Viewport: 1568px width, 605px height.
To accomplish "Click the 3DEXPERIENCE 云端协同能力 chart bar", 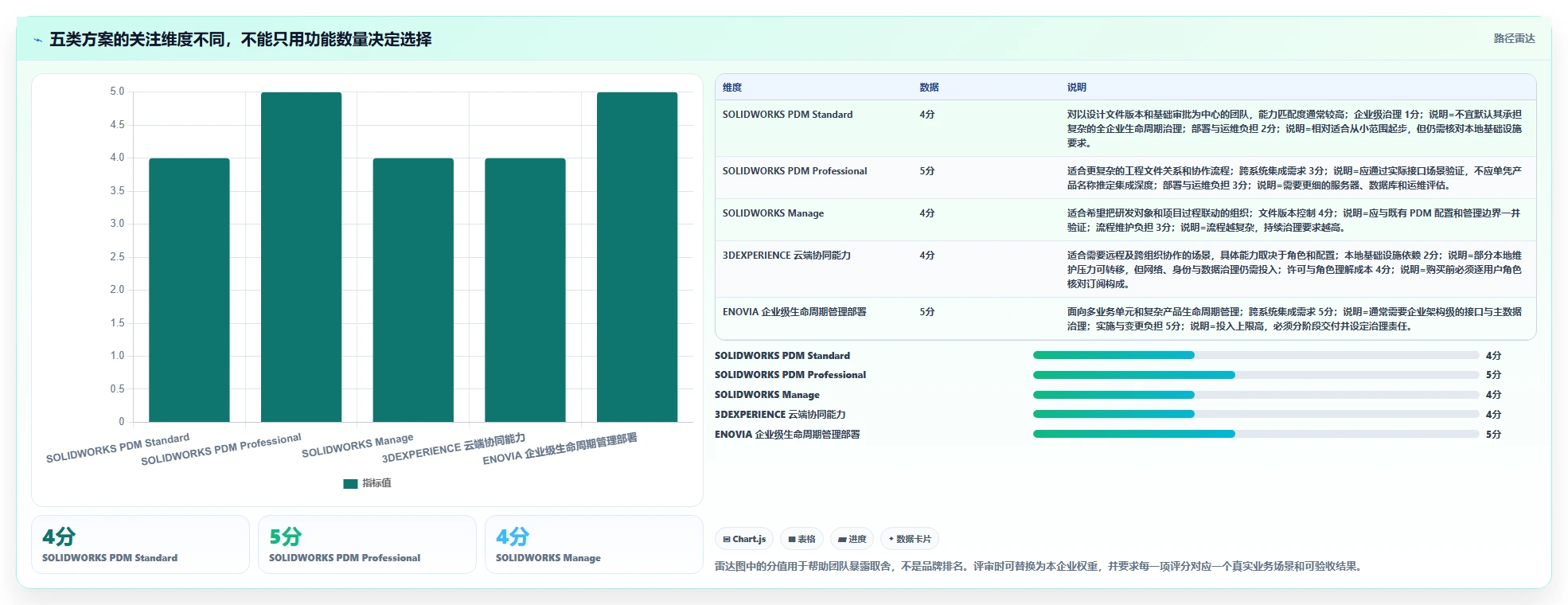I will tap(525, 290).
